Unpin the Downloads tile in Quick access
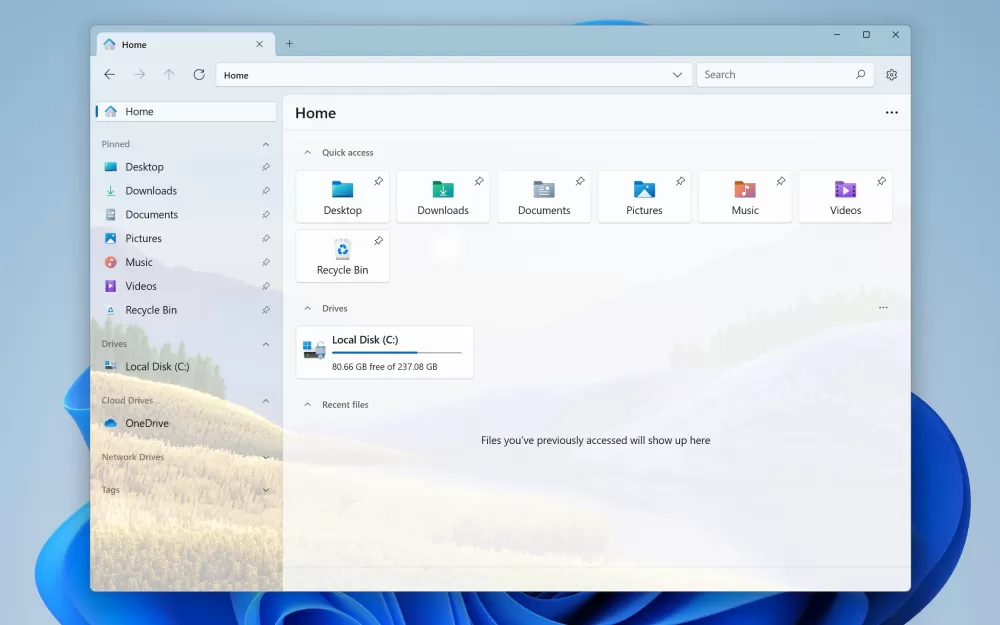This screenshot has height=625, width=1000. pyautogui.click(x=479, y=181)
